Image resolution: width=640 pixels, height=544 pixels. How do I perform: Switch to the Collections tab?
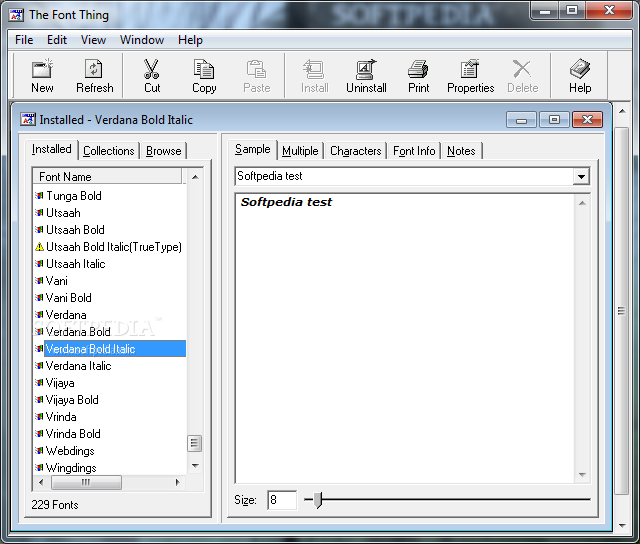point(109,151)
